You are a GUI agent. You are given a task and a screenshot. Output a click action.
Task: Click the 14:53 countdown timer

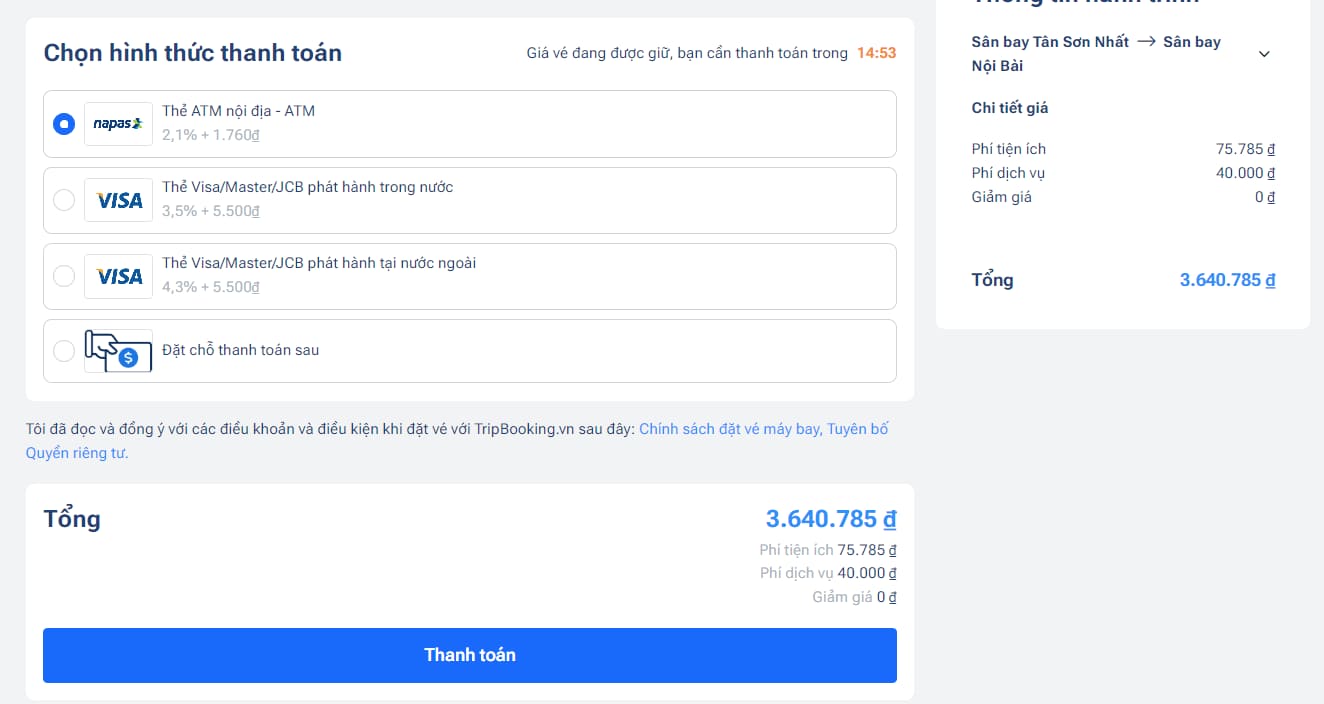click(876, 53)
